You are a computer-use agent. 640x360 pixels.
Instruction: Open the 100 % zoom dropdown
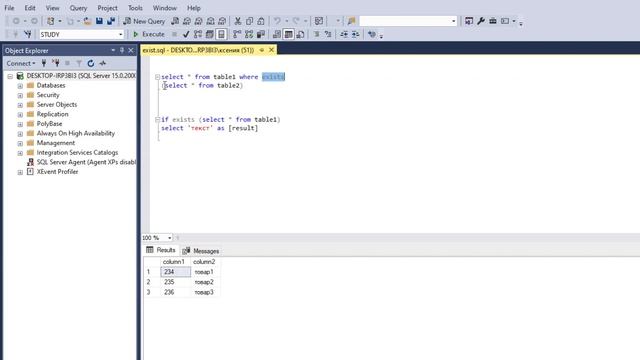click(x=169, y=238)
